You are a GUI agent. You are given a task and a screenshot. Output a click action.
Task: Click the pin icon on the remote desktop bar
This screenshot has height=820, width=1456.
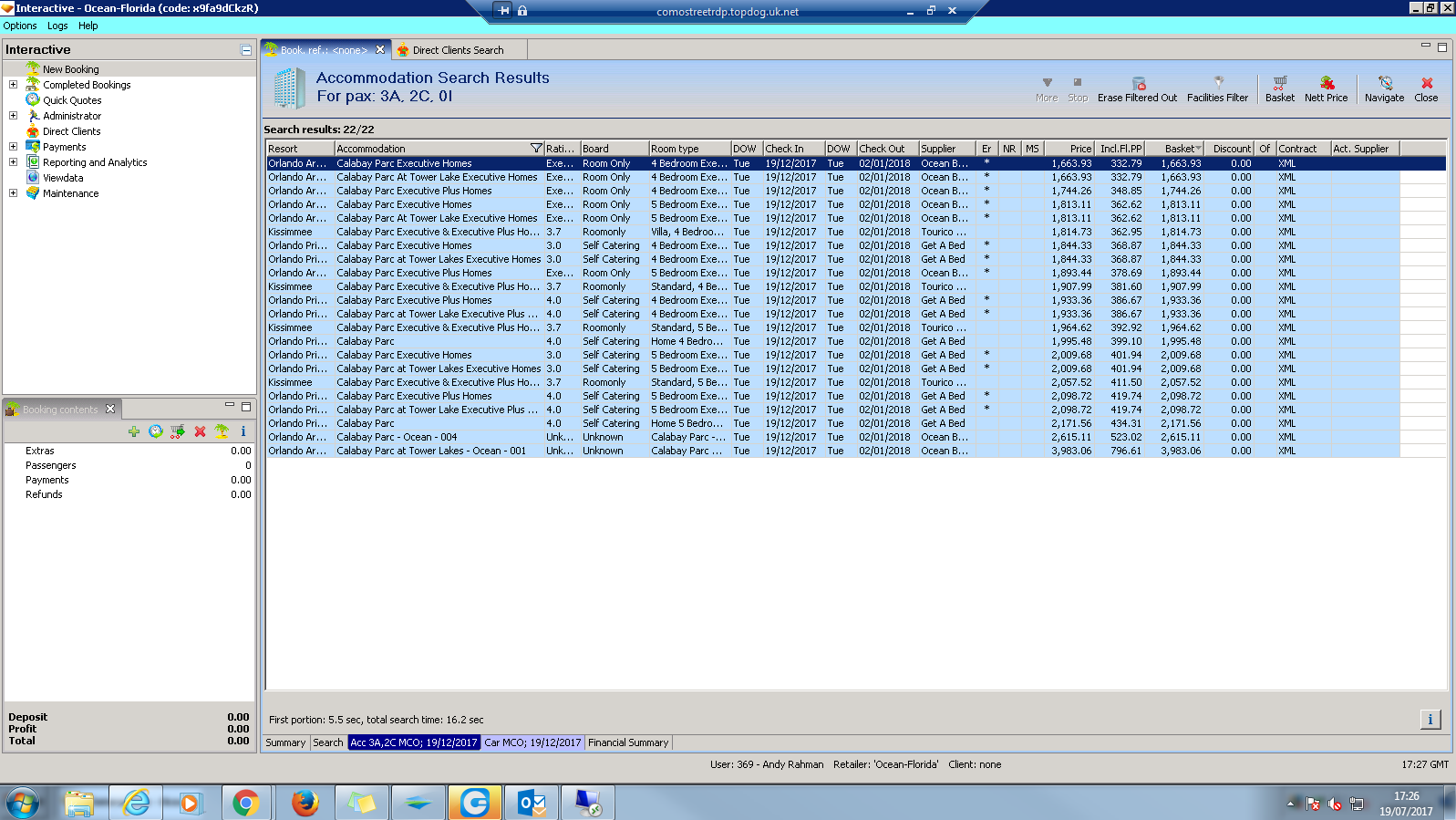(503, 11)
